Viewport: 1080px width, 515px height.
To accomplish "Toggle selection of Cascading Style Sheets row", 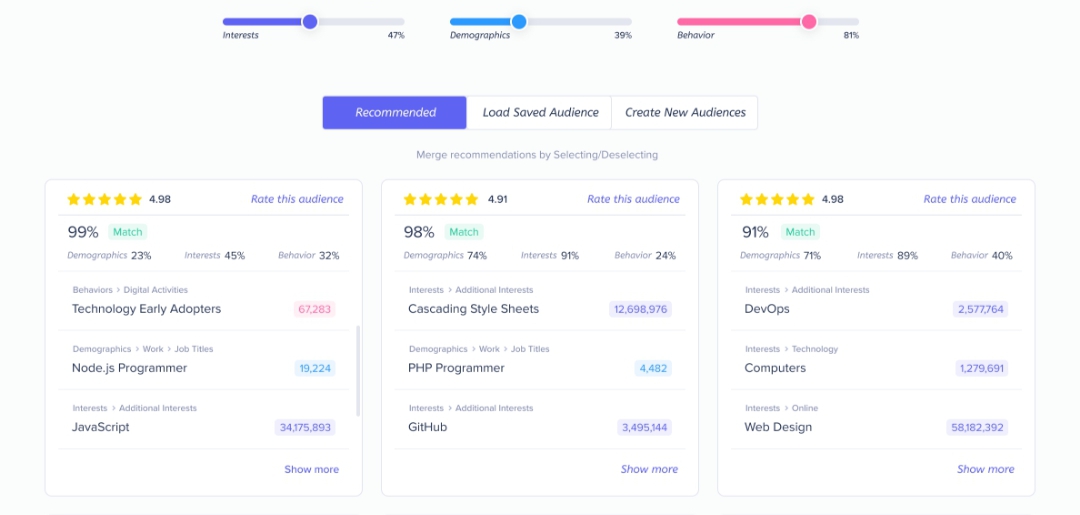I will (x=473, y=309).
